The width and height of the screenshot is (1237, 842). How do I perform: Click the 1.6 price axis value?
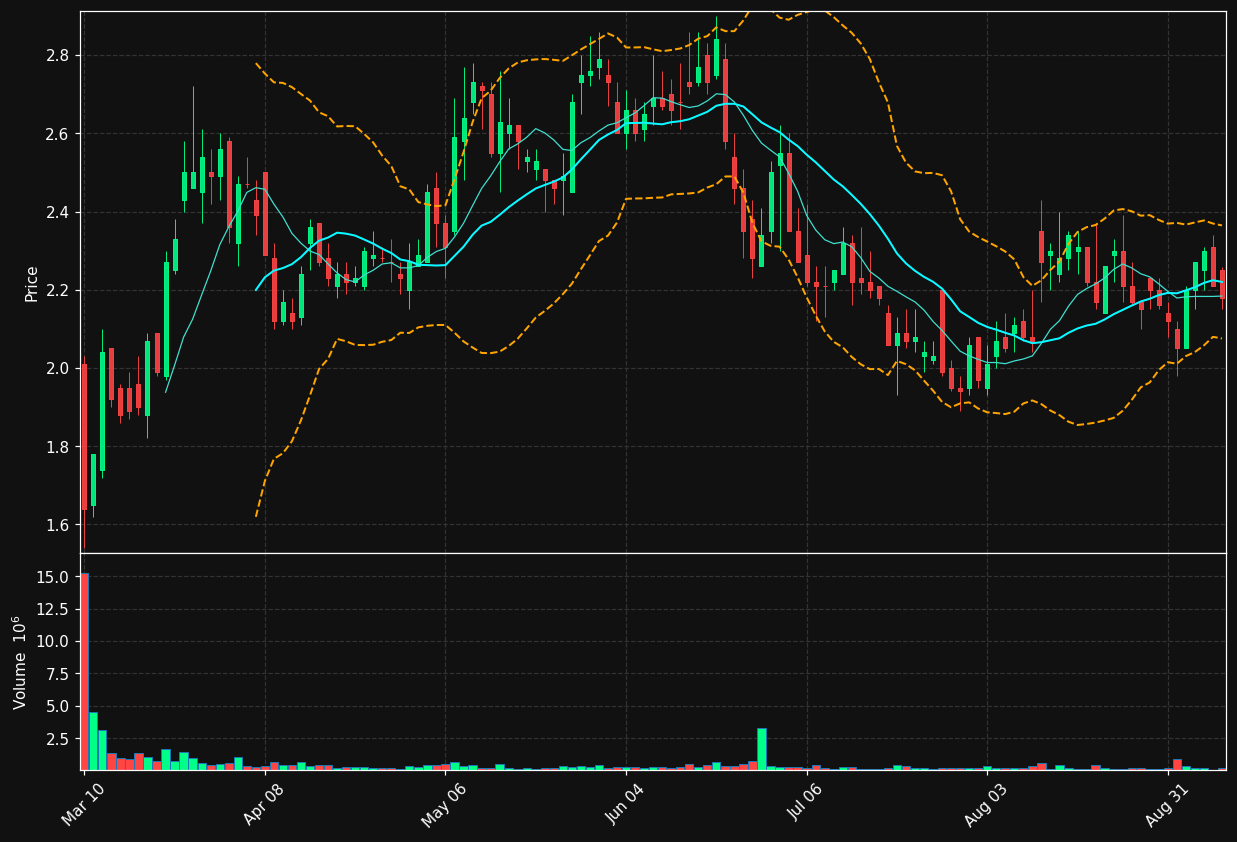point(56,525)
